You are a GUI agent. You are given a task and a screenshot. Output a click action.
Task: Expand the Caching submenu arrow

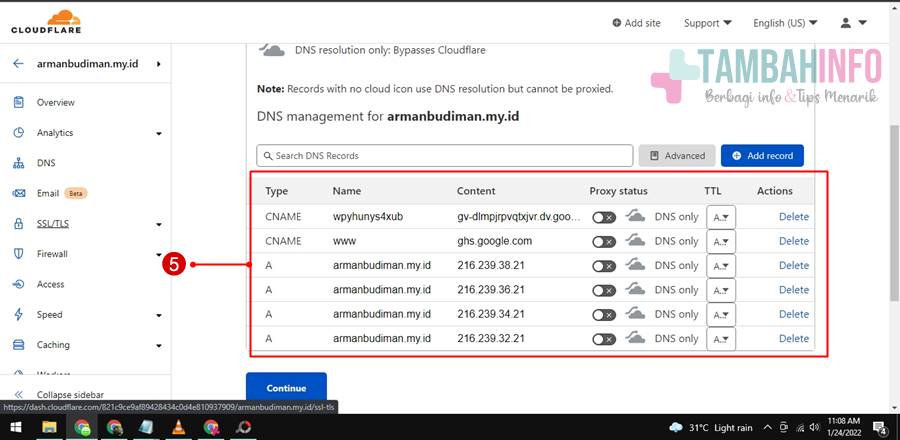point(159,345)
